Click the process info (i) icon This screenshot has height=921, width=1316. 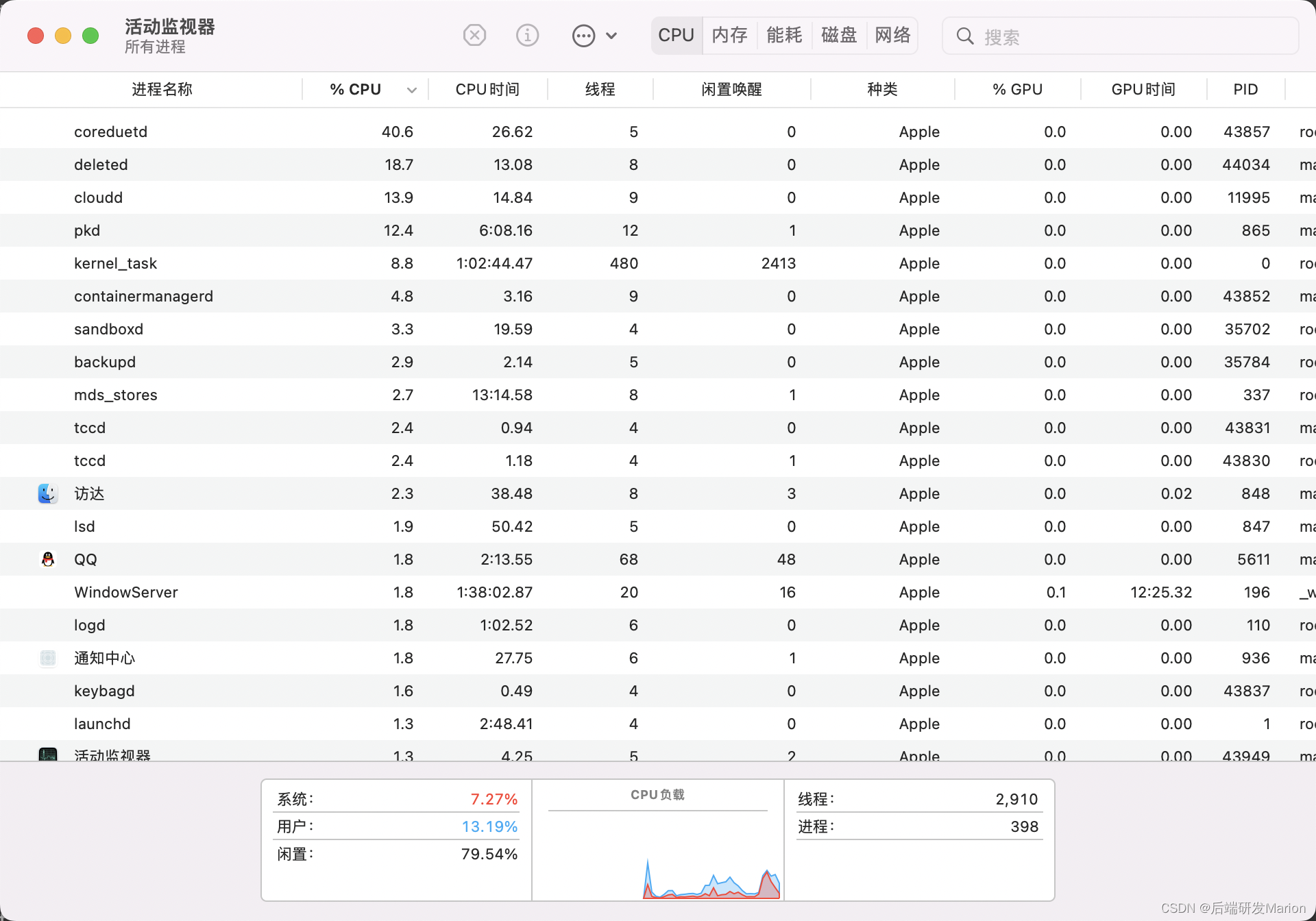pos(527,35)
